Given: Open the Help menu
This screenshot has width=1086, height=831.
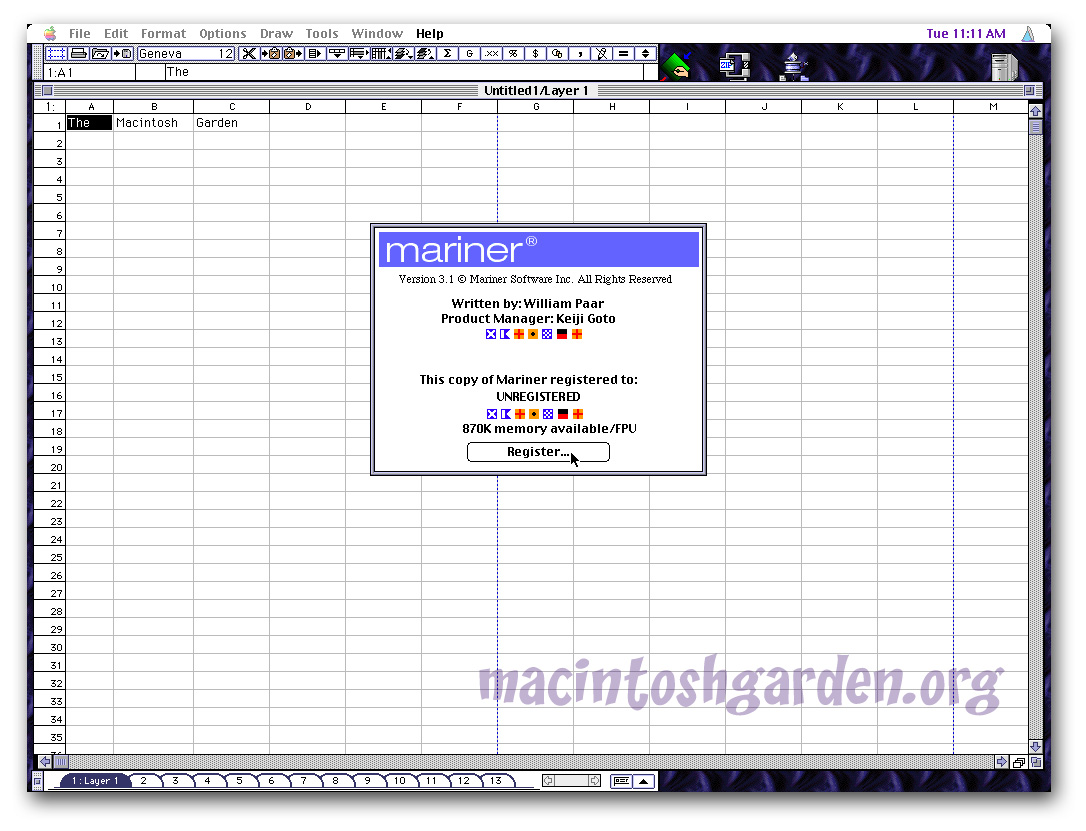Looking at the screenshot, I should pyautogui.click(x=429, y=33).
